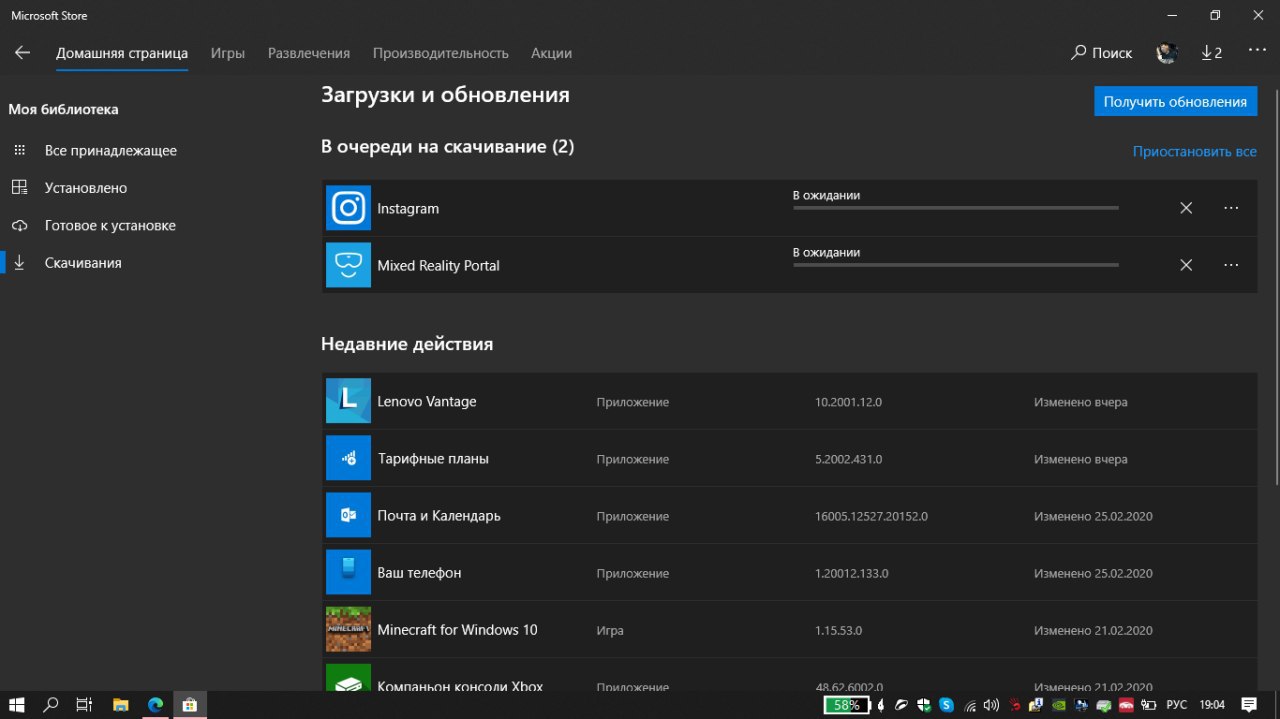Click the 58% battery indicator
This screenshot has width=1280, height=719.
tap(847, 705)
